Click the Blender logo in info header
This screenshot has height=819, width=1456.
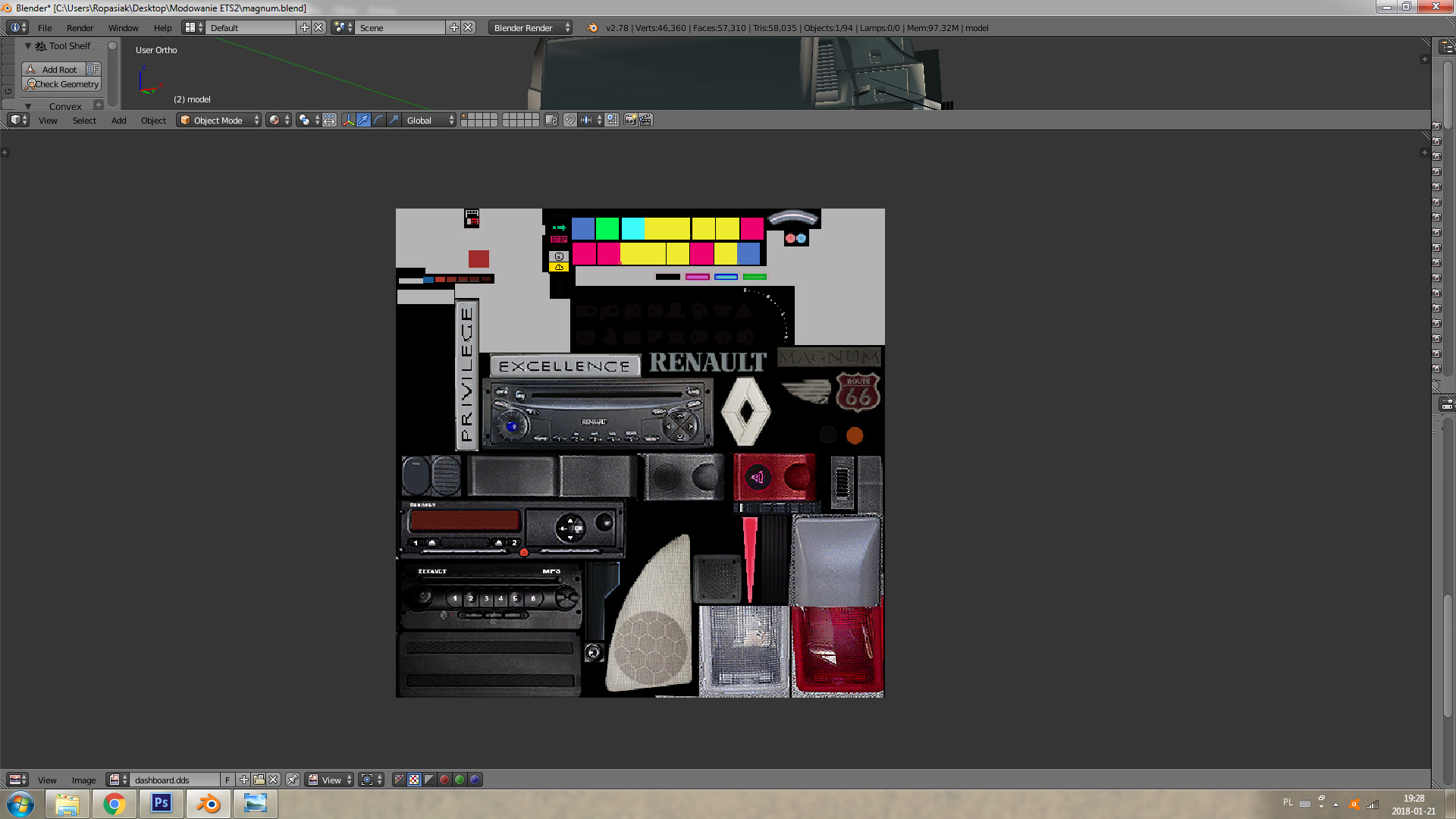pos(591,28)
